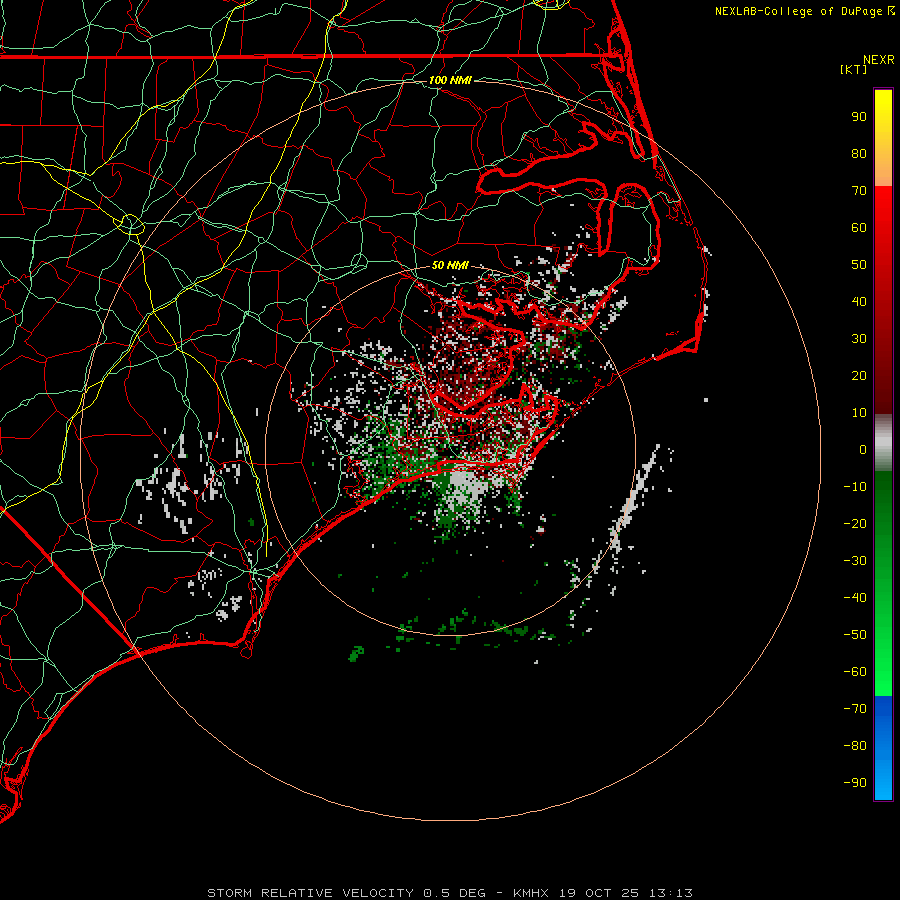Click the [KT] units label
The image size is (900, 900).
[x=854, y=69]
